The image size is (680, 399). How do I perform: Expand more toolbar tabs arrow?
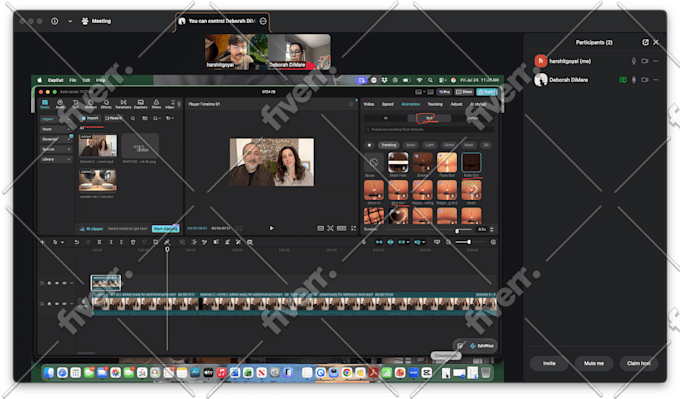[179, 104]
